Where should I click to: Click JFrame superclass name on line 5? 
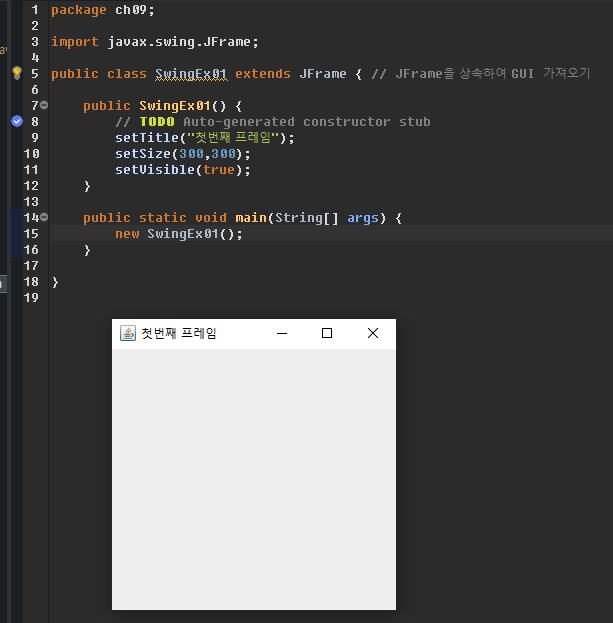323,74
